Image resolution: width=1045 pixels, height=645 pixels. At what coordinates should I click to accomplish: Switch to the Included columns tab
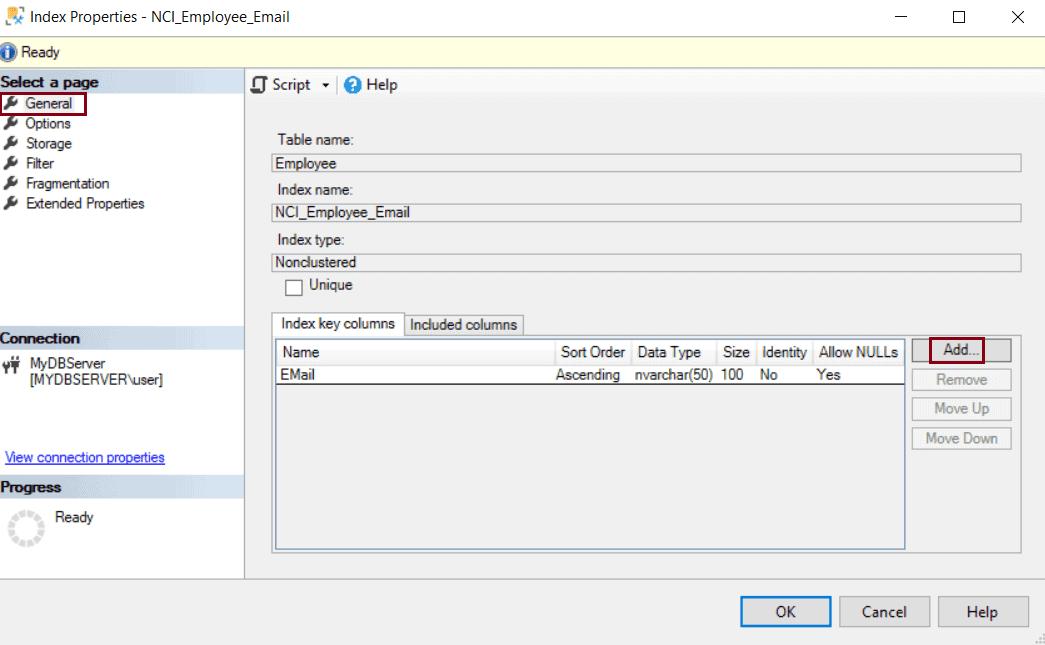point(463,324)
